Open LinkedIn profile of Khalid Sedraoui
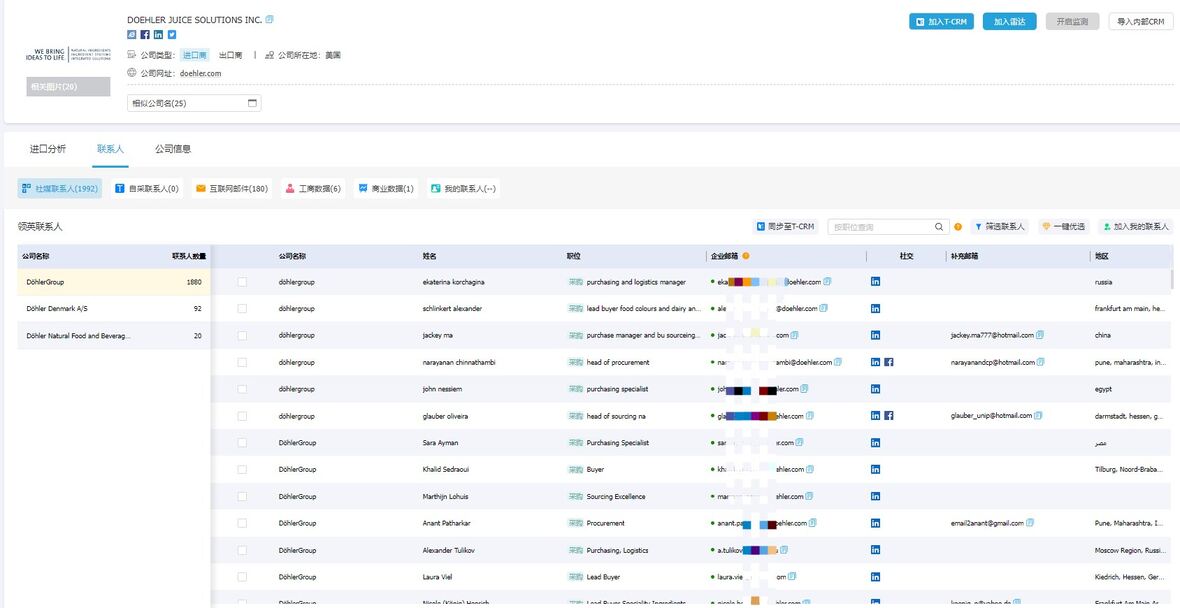1180x608 pixels. (x=875, y=470)
